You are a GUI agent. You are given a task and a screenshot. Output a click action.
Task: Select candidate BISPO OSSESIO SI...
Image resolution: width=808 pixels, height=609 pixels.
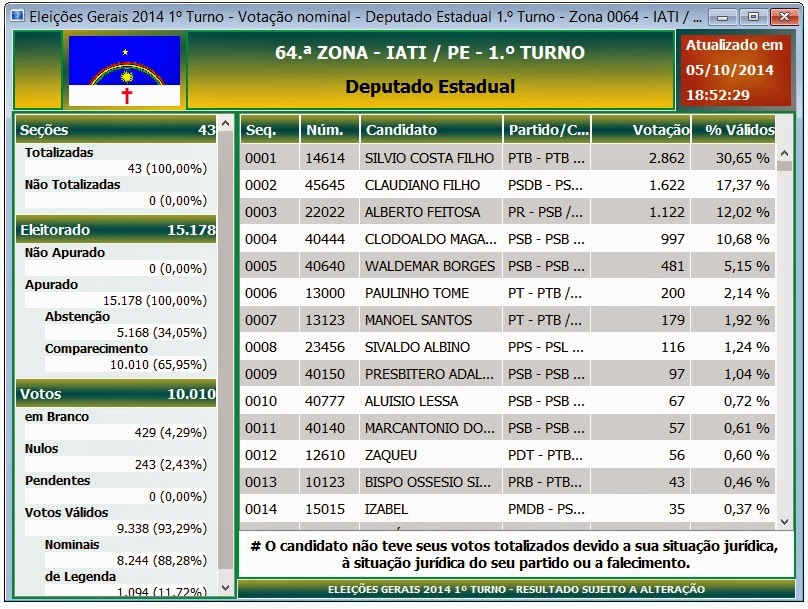pos(508,482)
